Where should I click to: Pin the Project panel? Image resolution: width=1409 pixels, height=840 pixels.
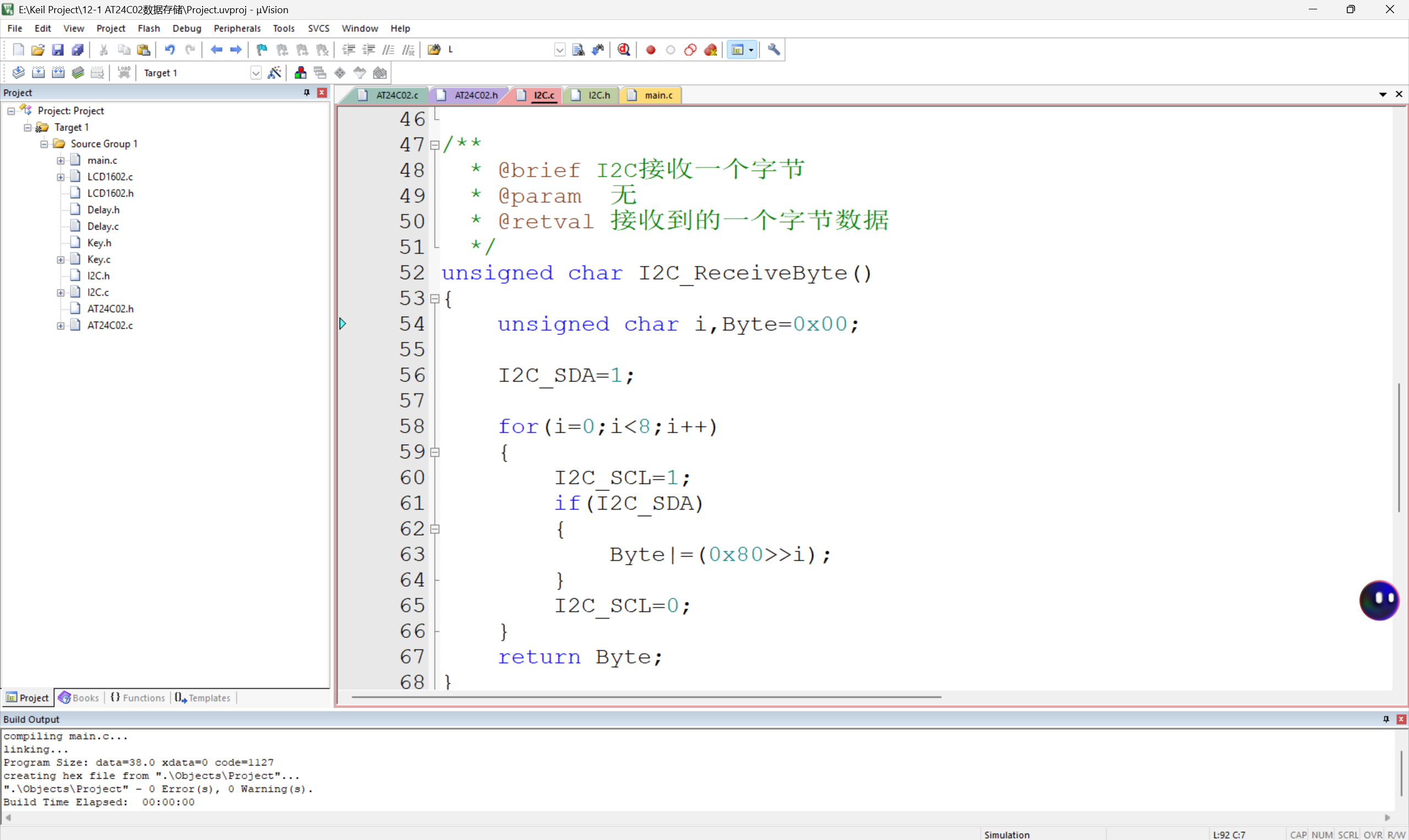click(307, 92)
